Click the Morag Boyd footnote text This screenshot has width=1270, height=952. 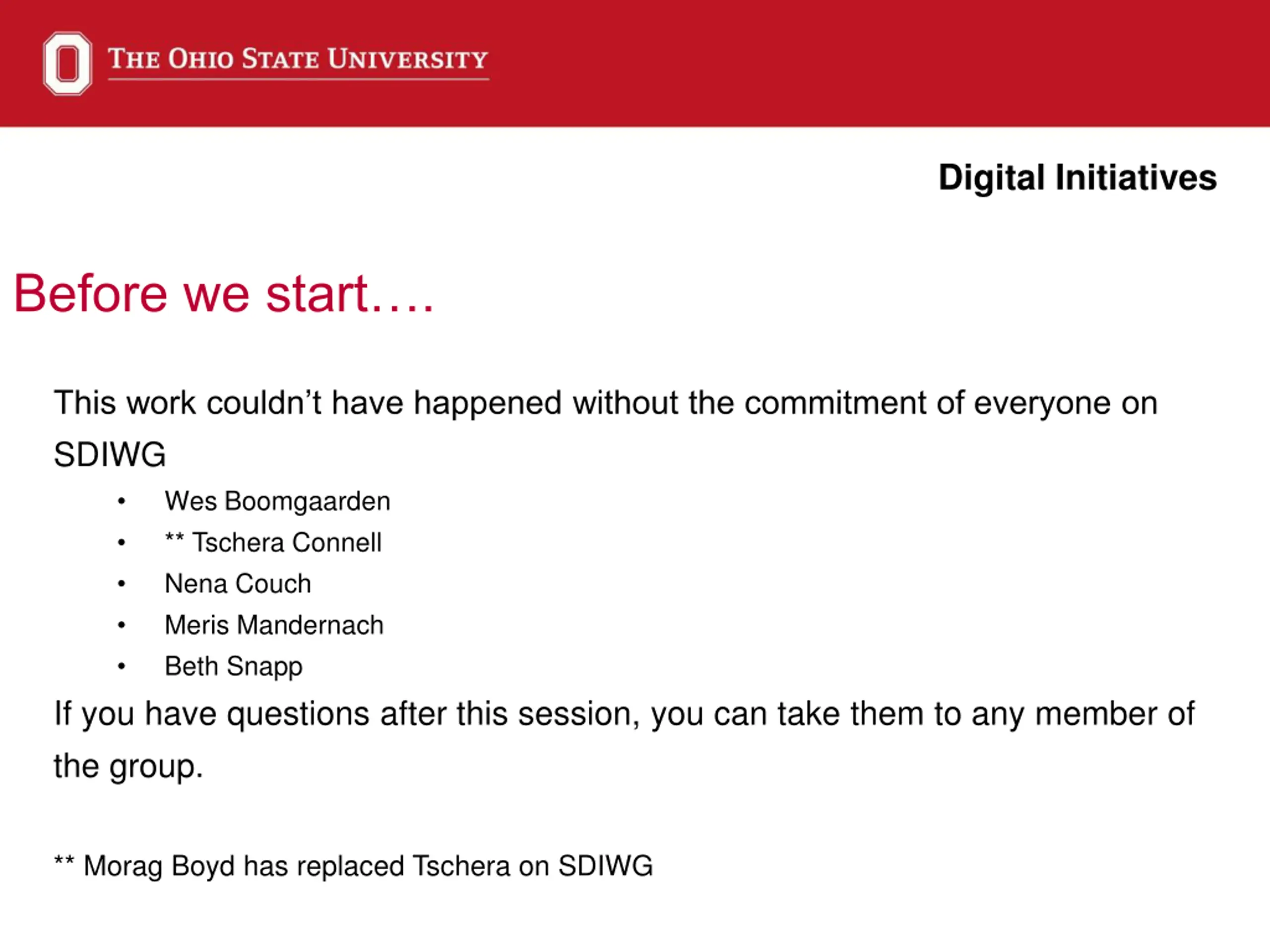tap(368, 866)
